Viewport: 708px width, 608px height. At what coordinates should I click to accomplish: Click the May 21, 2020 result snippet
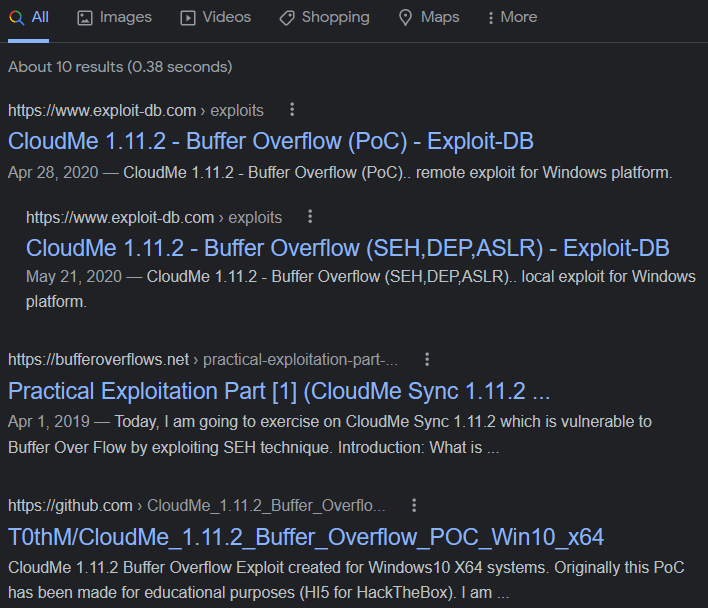click(361, 289)
